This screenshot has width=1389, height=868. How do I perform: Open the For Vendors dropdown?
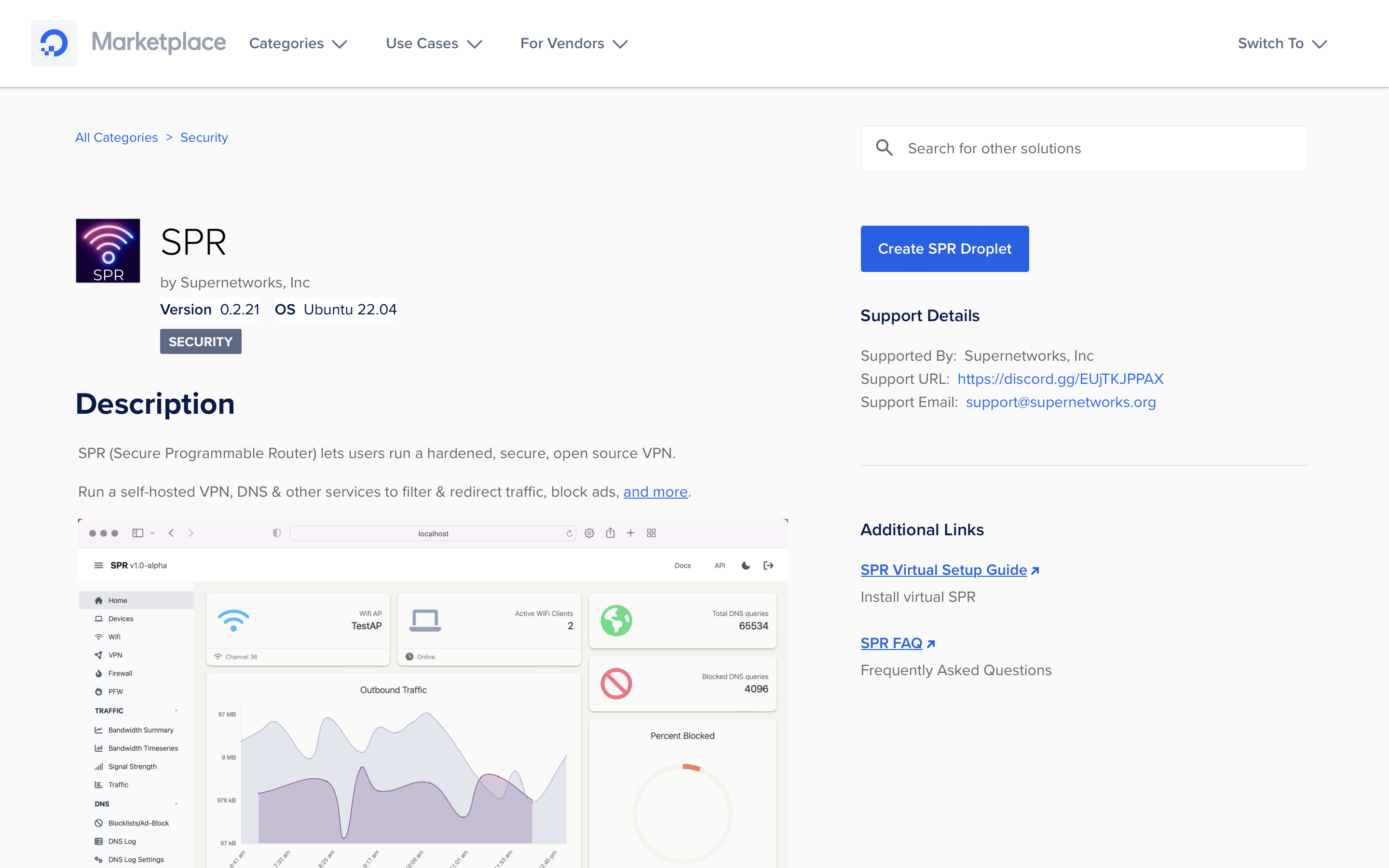point(574,43)
